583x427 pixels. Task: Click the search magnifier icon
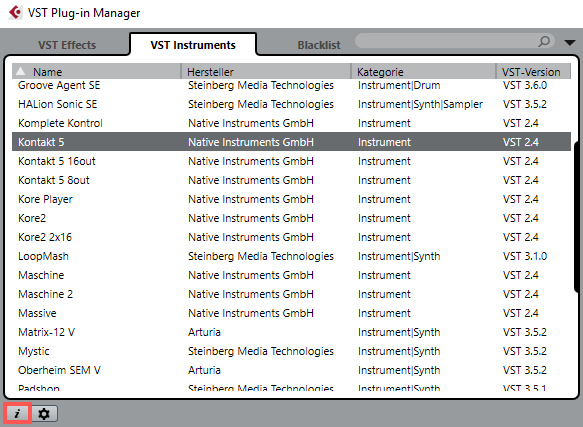(544, 41)
